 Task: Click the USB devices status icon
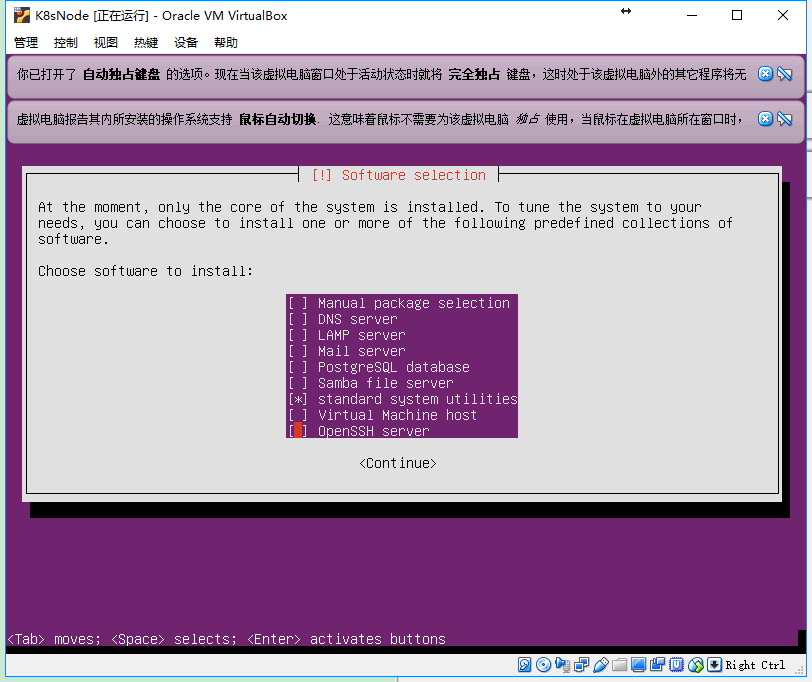click(601, 665)
